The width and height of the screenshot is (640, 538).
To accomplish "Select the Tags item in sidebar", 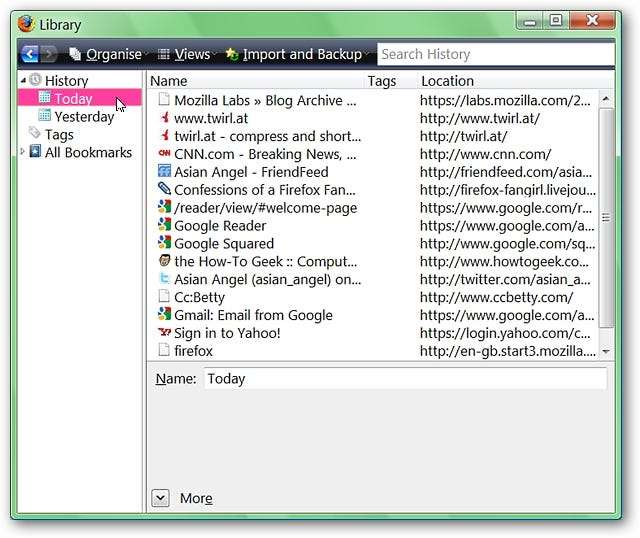I will pyautogui.click(x=59, y=135).
